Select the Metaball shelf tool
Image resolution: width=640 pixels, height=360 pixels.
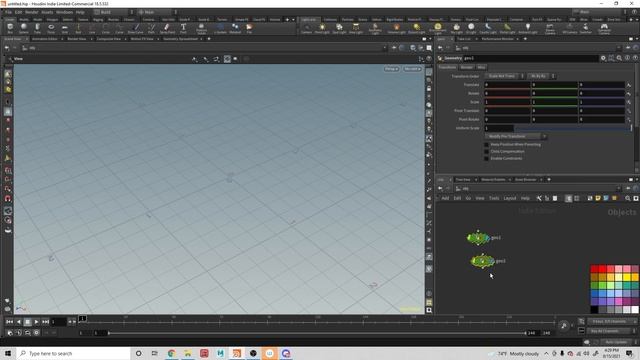click(235, 28)
